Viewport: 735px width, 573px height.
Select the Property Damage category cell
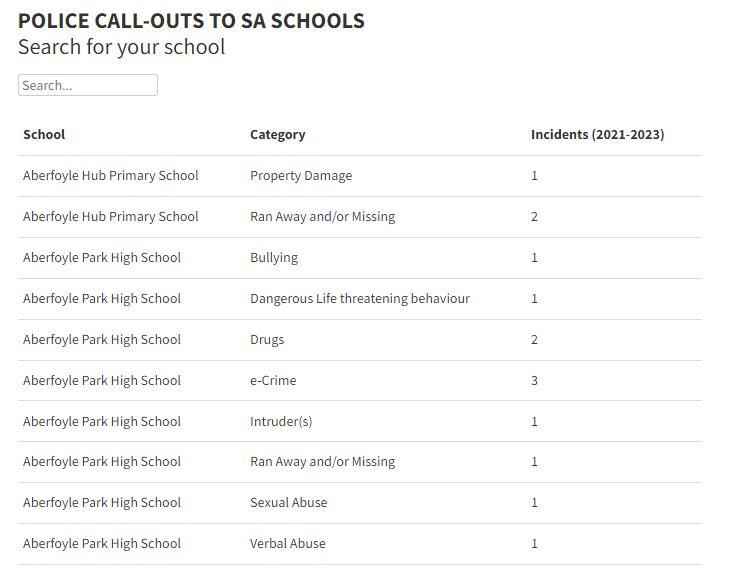coord(301,175)
